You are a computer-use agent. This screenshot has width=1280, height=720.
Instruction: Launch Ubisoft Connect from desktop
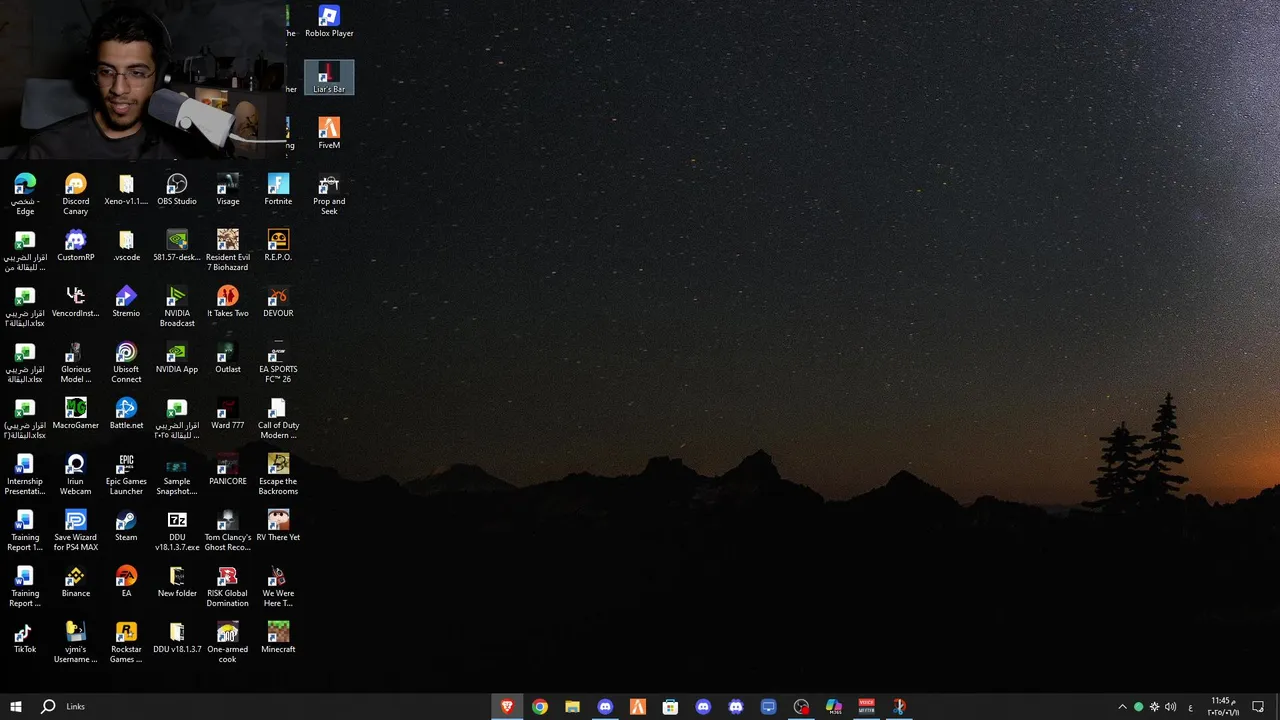pyautogui.click(x=126, y=362)
